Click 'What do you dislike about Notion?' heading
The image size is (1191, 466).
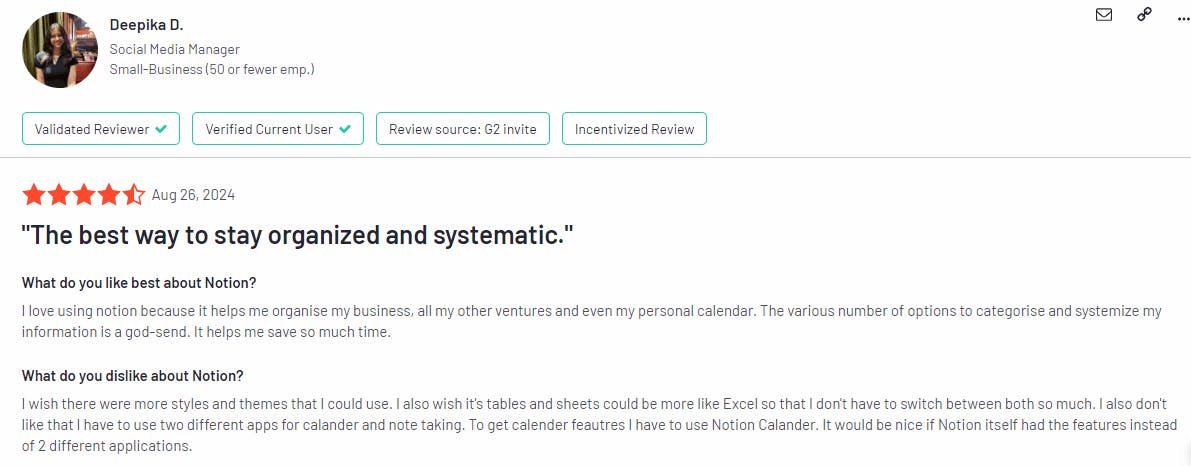[x=133, y=376]
